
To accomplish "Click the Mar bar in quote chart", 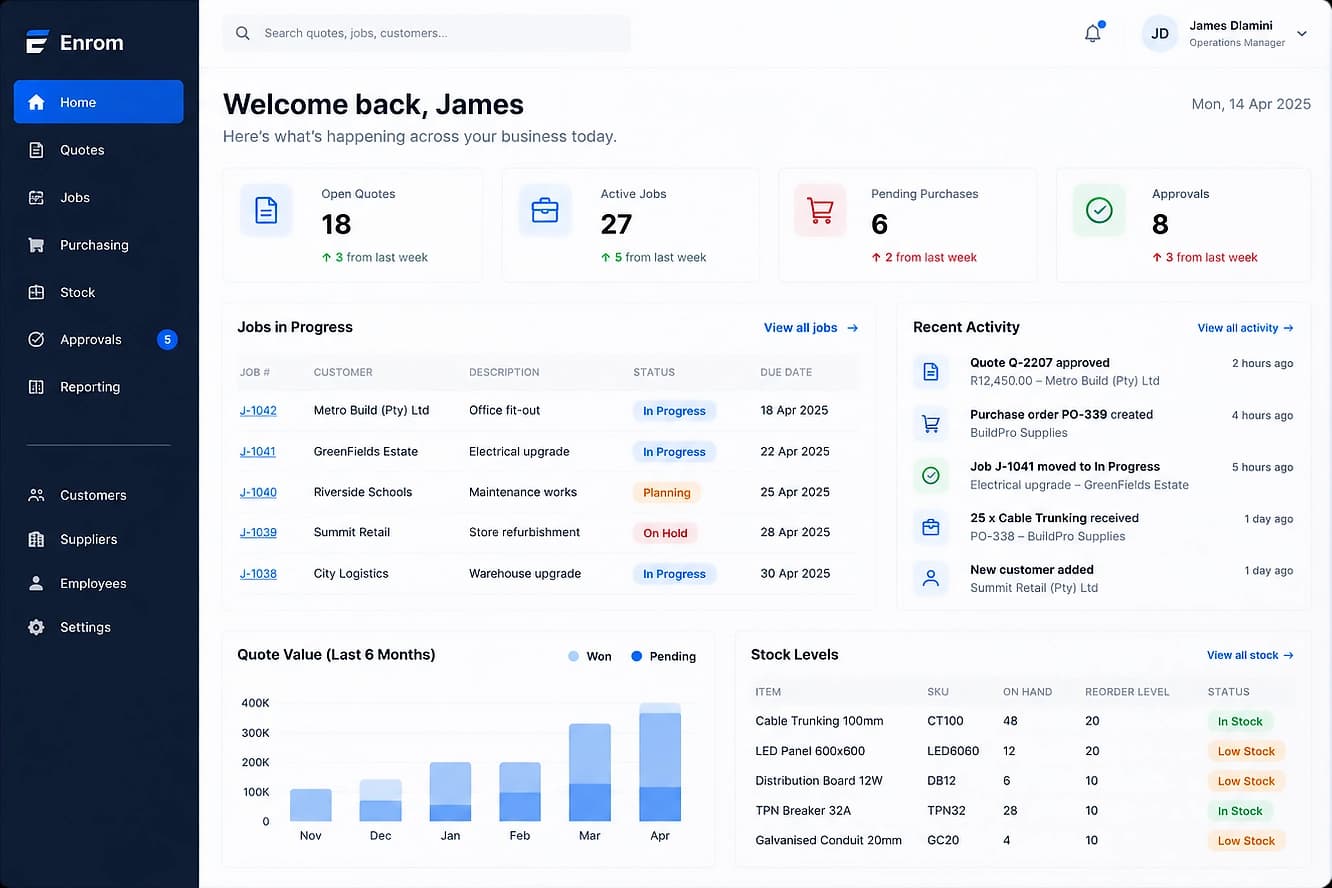I will coord(590,772).
